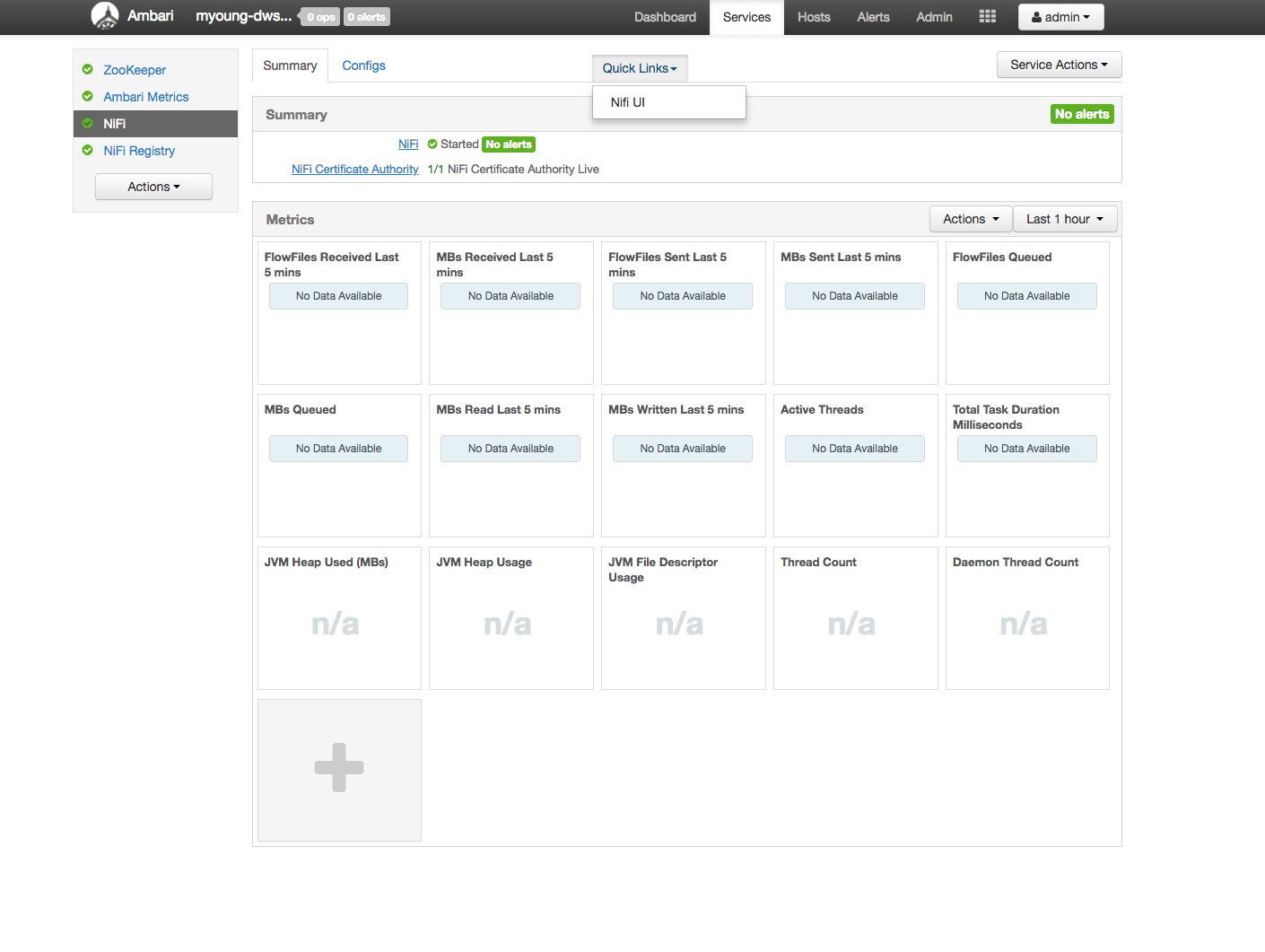Open the Last 1 hour time range dropdown
1265x952 pixels.
pos(1064,218)
